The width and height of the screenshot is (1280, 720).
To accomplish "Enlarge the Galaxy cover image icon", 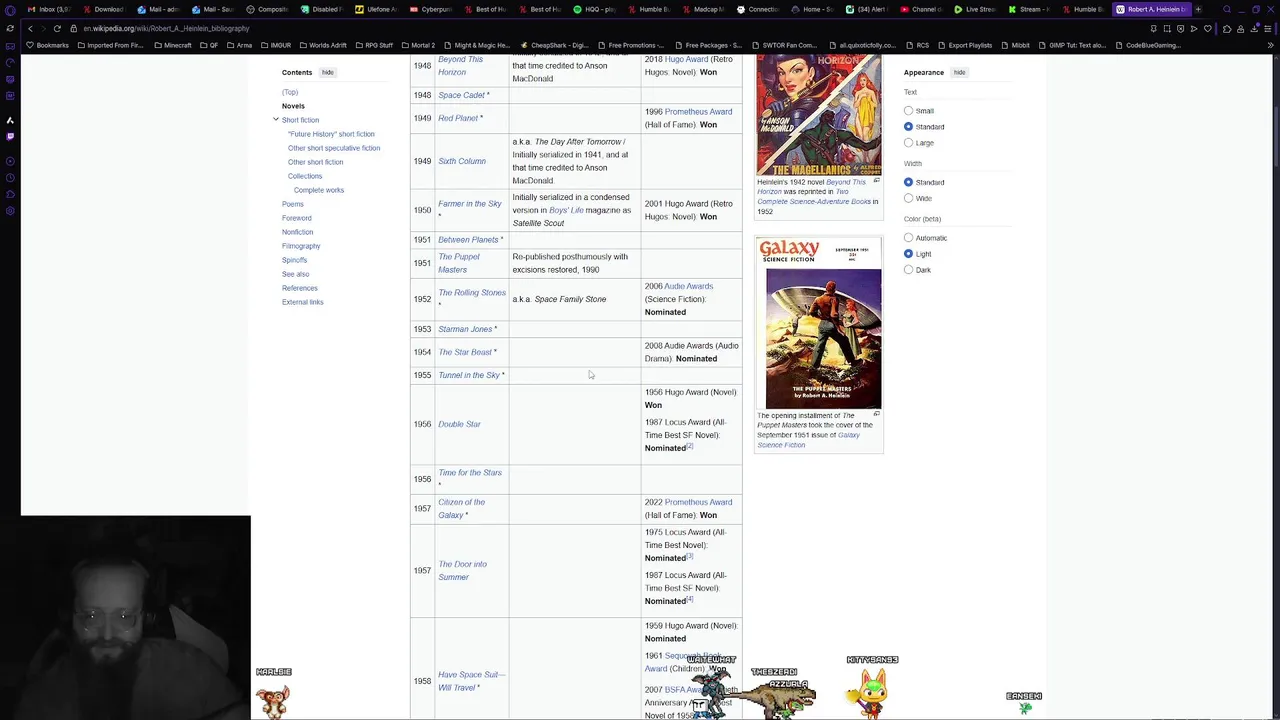I will pos(877,414).
